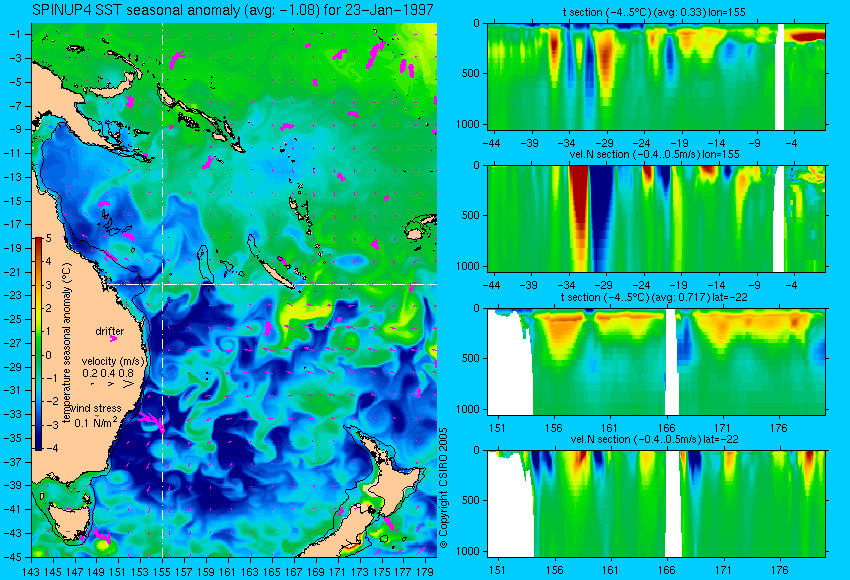Click the '166' tick under the t section lat=-22 plot
850x580 pixels.
[666, 428]
